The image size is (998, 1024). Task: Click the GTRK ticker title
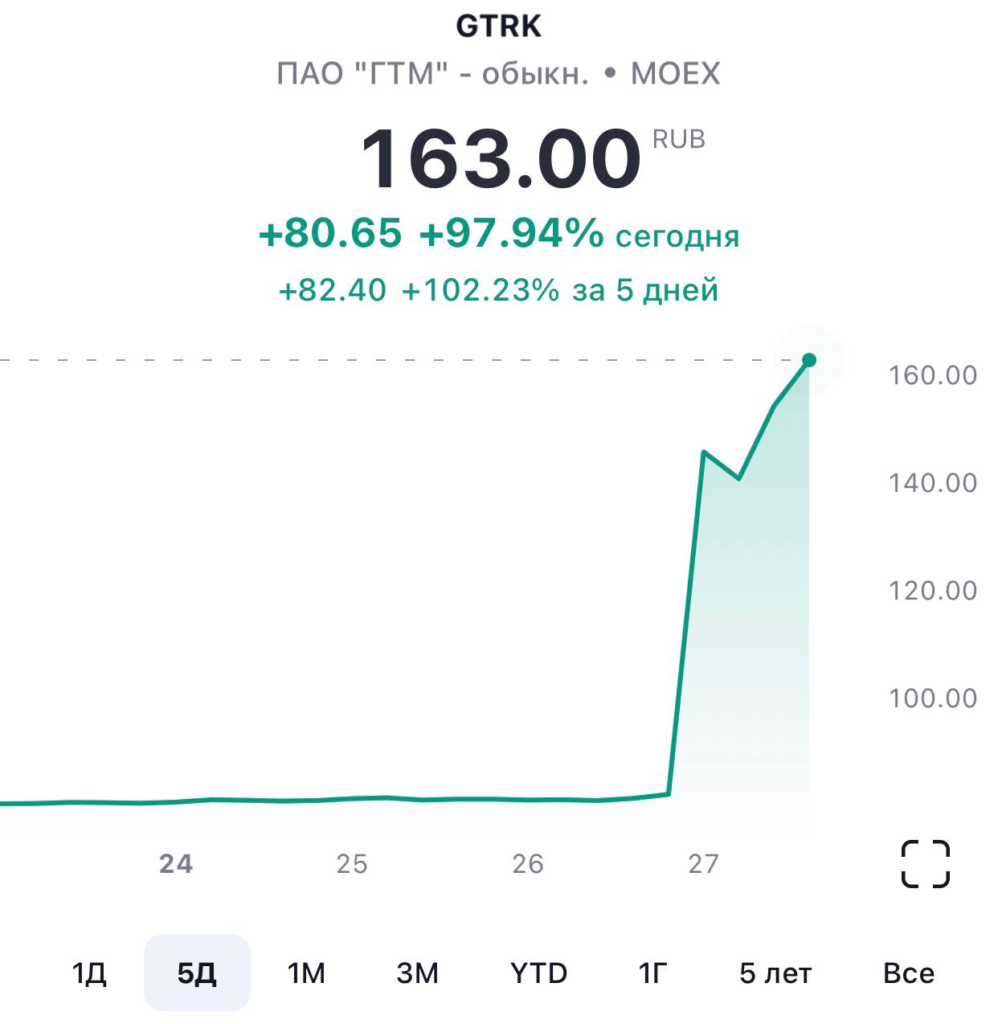[498, 27]
